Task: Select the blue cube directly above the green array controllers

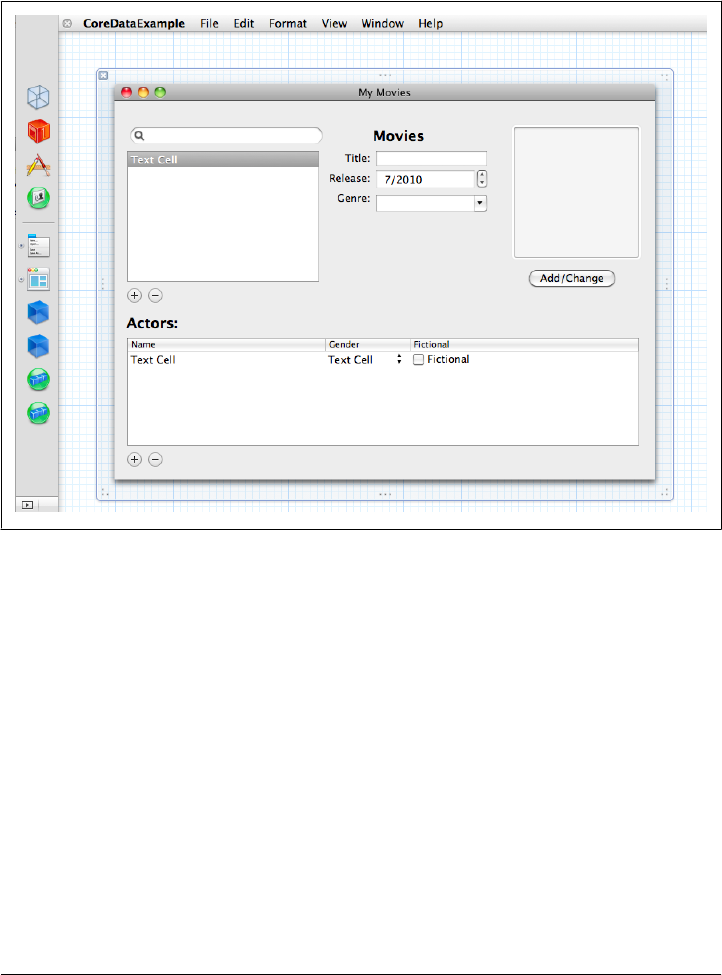Action: (x=38, y=346)
